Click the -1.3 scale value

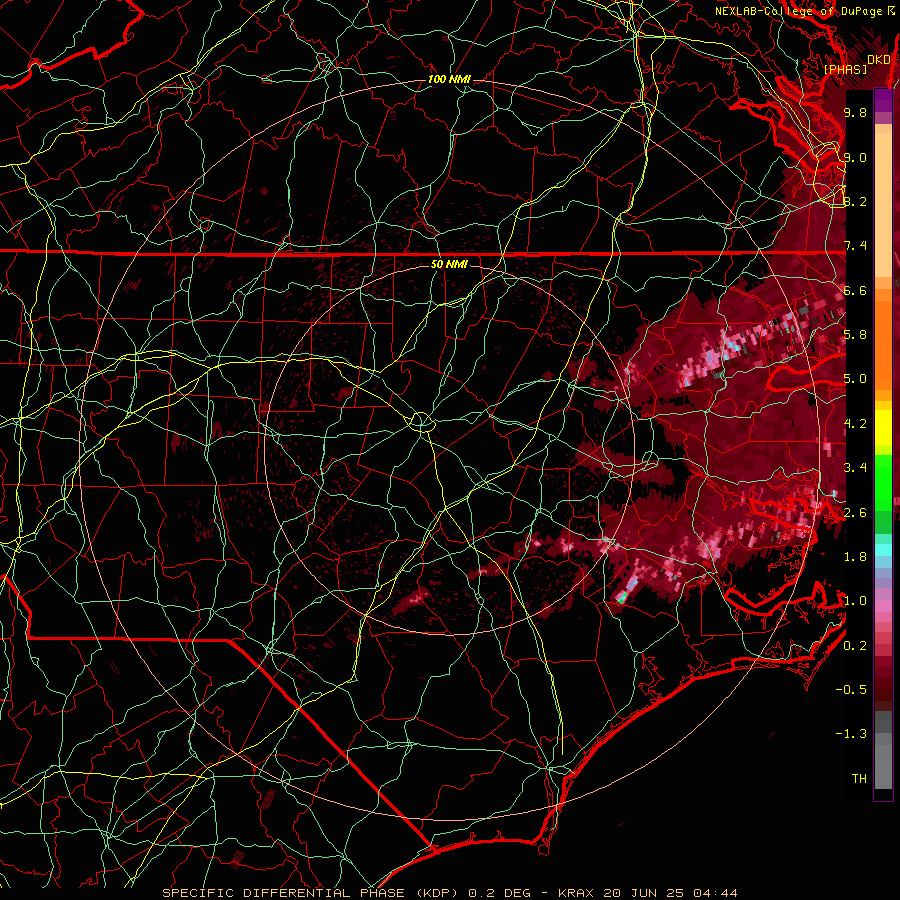[x=851, y=734]
